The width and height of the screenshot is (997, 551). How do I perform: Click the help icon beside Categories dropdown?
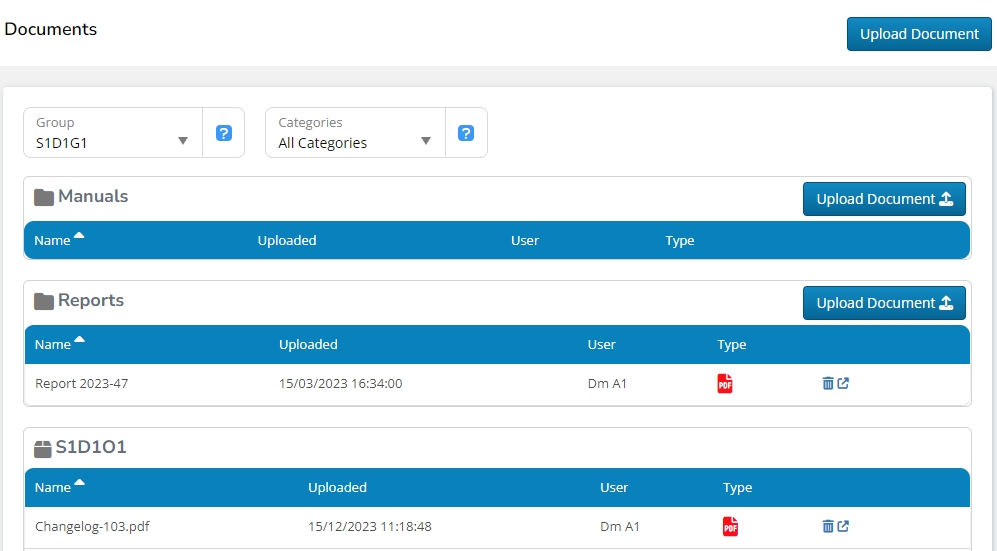466,133
